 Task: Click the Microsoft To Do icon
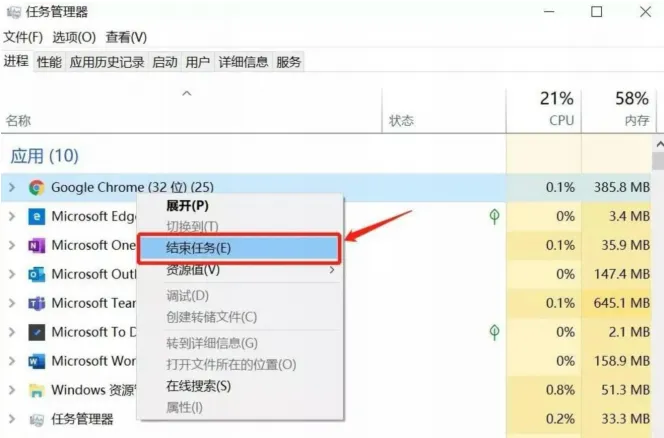(x=36, y=332)
